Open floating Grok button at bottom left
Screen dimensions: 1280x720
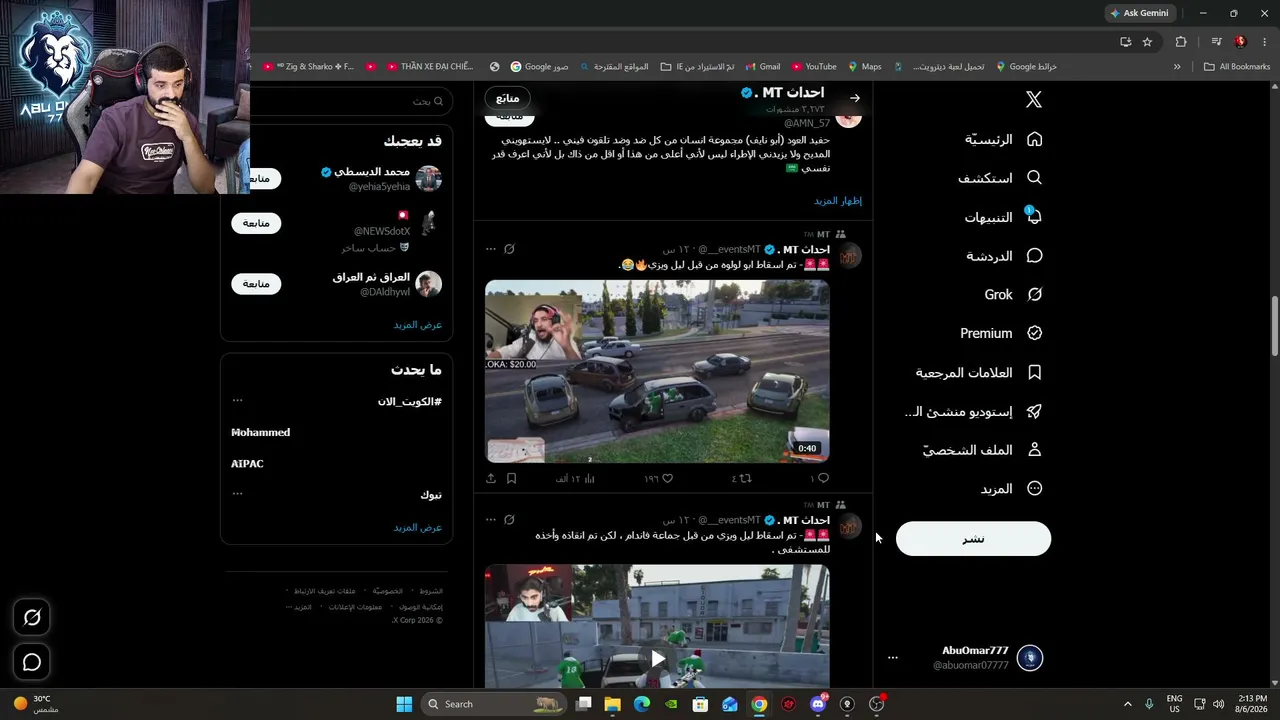coord(32,618)
